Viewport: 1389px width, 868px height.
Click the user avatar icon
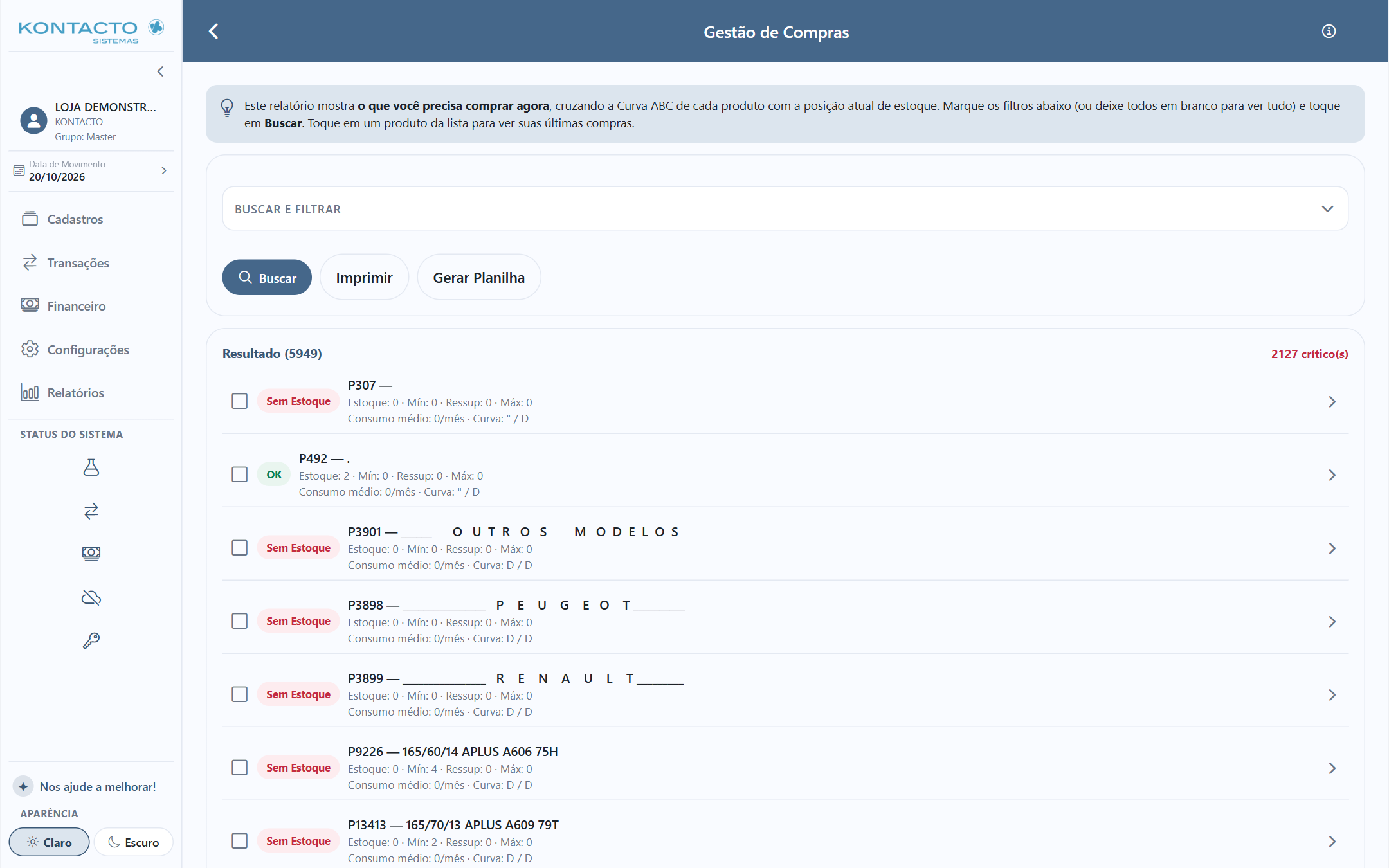coord(33,120)
